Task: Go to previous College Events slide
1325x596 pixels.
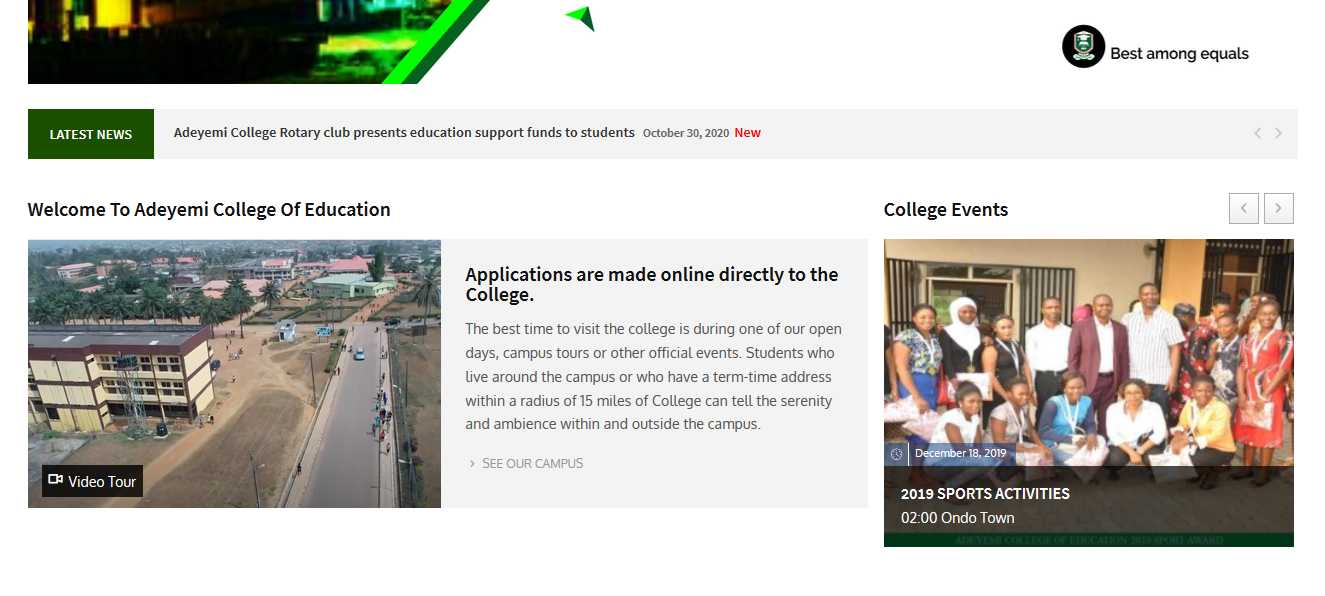Action: pos(1244,208)
